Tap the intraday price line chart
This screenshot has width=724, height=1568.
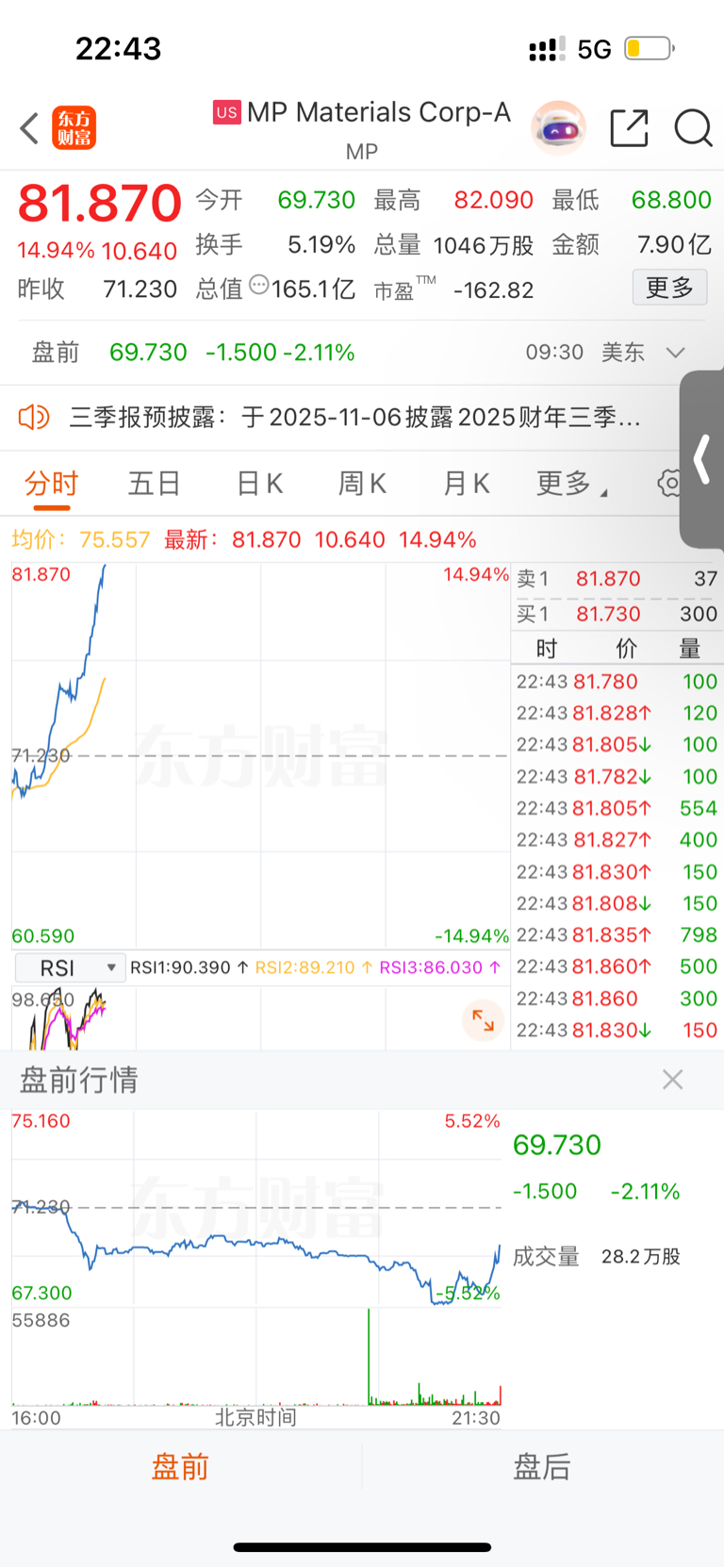tap(260, 755)
